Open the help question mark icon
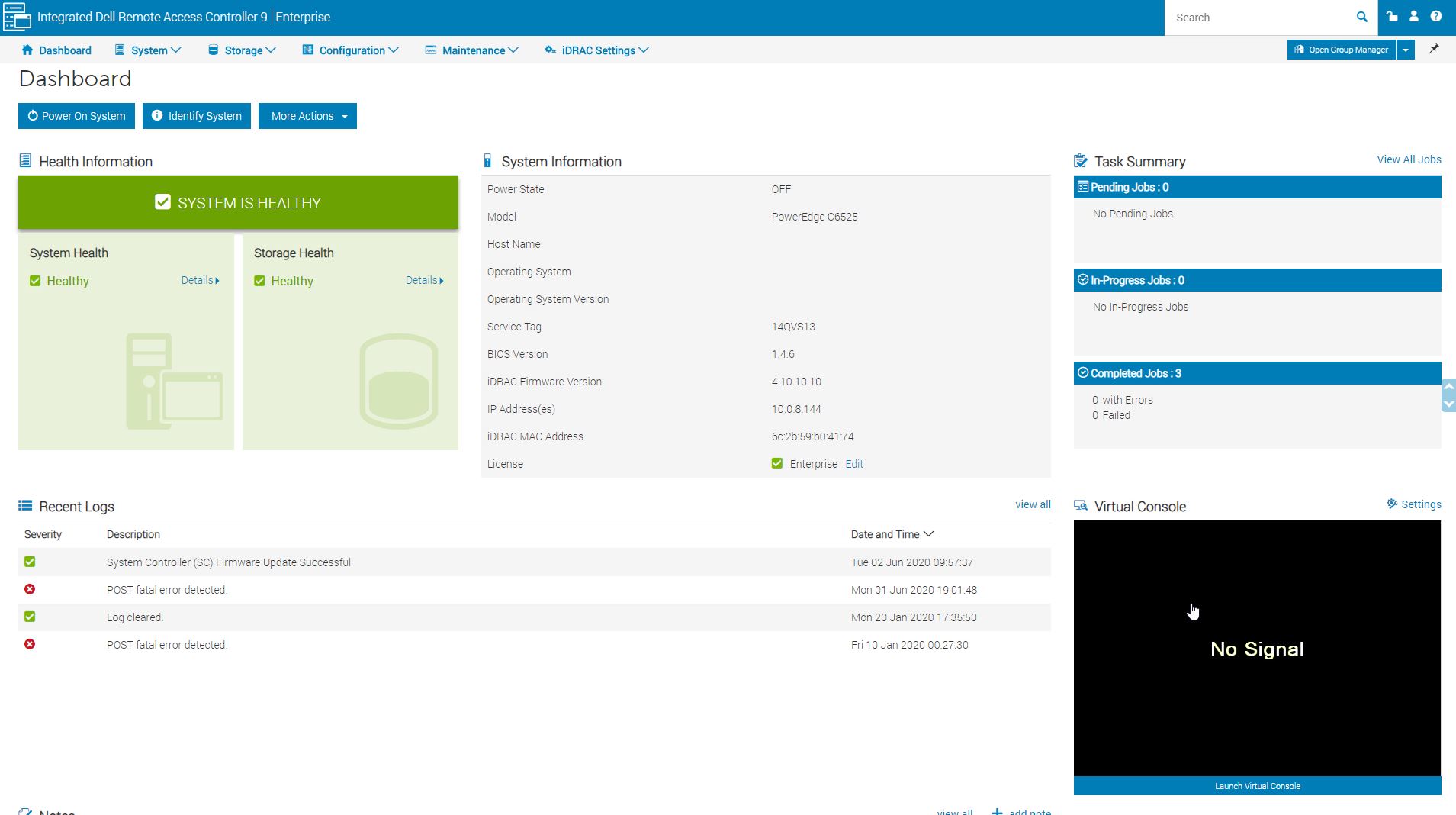The image size is (1456, 815). pyautogui.click(x=1435, y=16)
